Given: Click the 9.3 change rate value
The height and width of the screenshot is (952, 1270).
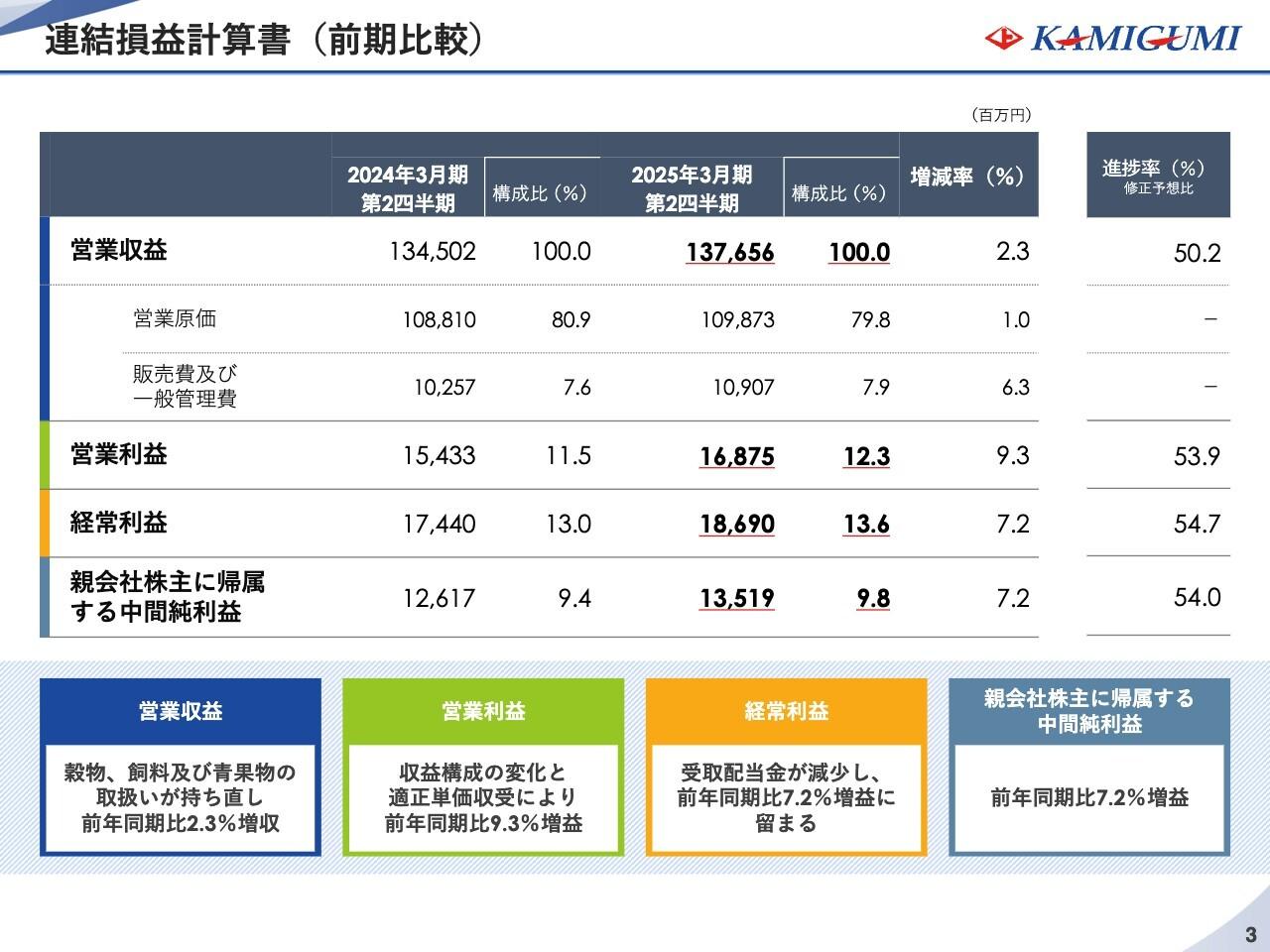Looking at the screenshot, I should tap(1013, 455).
